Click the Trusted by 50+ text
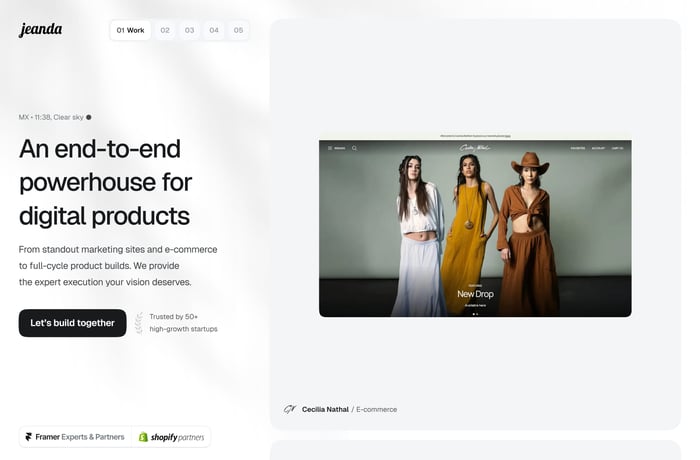The width and height of the screenshot is (700, 460). pos(174,317)
